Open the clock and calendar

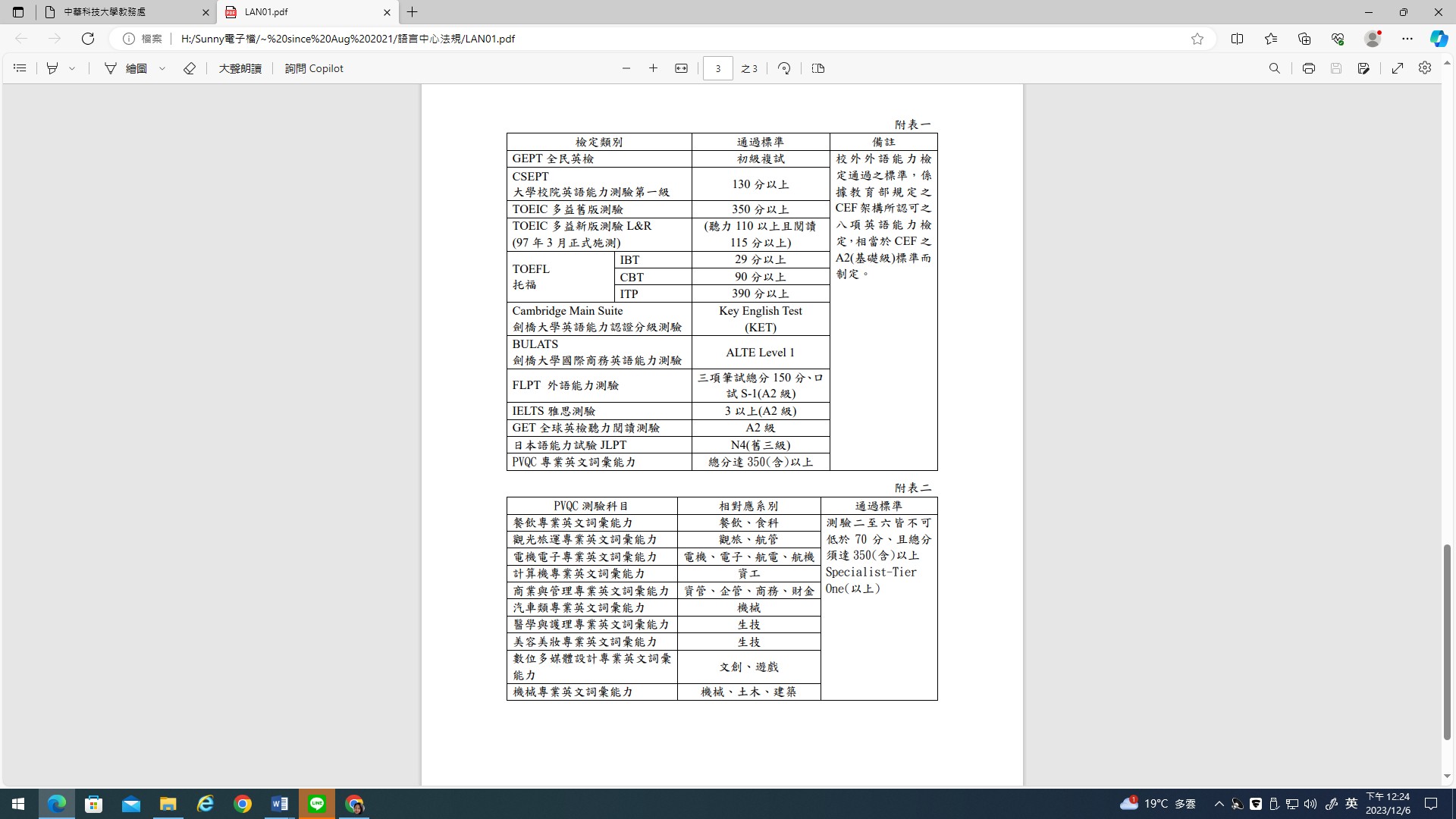[1388, 804]
